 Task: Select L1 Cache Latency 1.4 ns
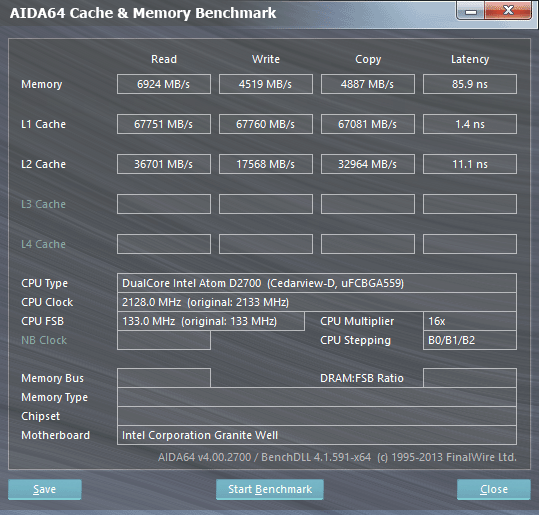tap(470, 124)
